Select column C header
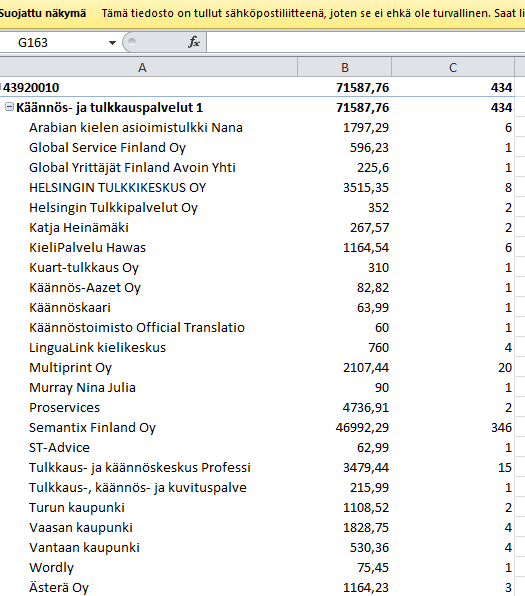Viewport: 525px width, 596px height. (453, 67)
